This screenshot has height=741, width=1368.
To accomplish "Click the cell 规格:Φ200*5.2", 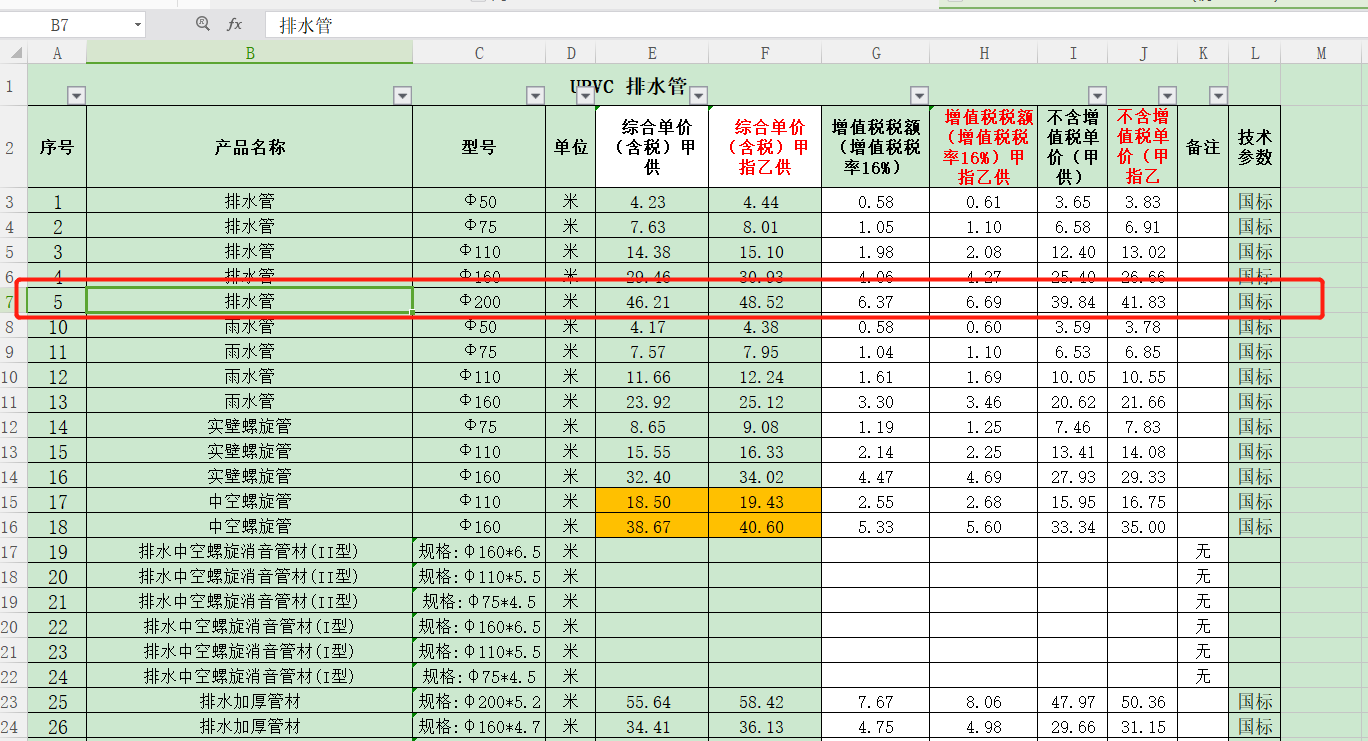I will click(x=479, y=702).
